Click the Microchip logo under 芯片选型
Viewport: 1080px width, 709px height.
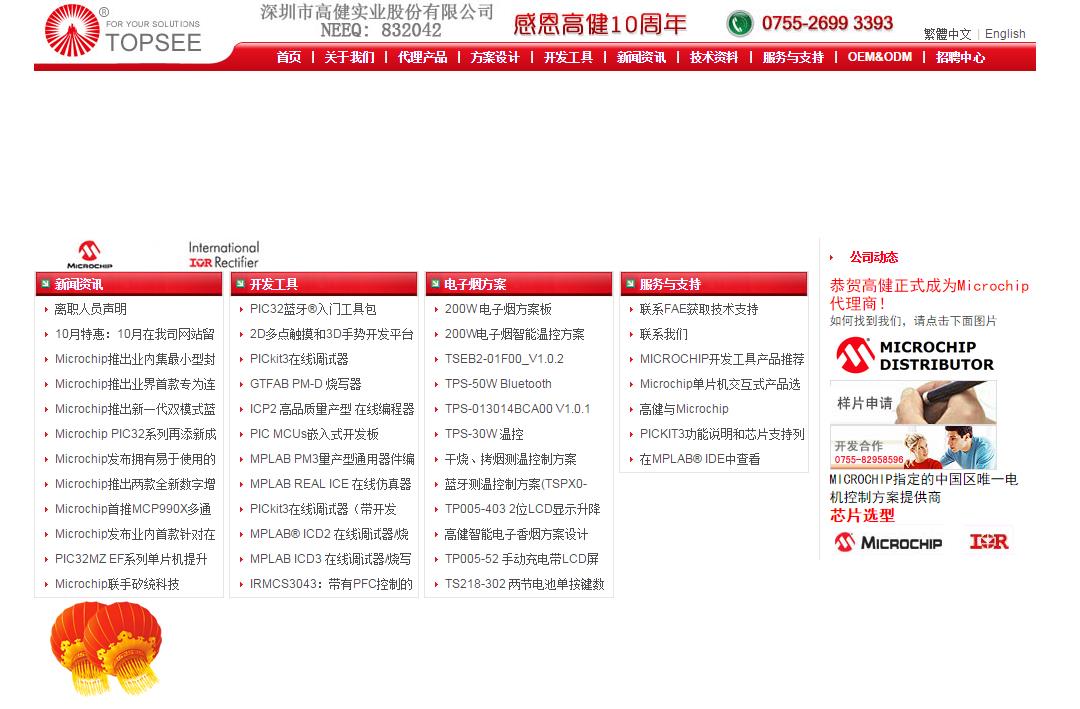click(x=888, y=542)
